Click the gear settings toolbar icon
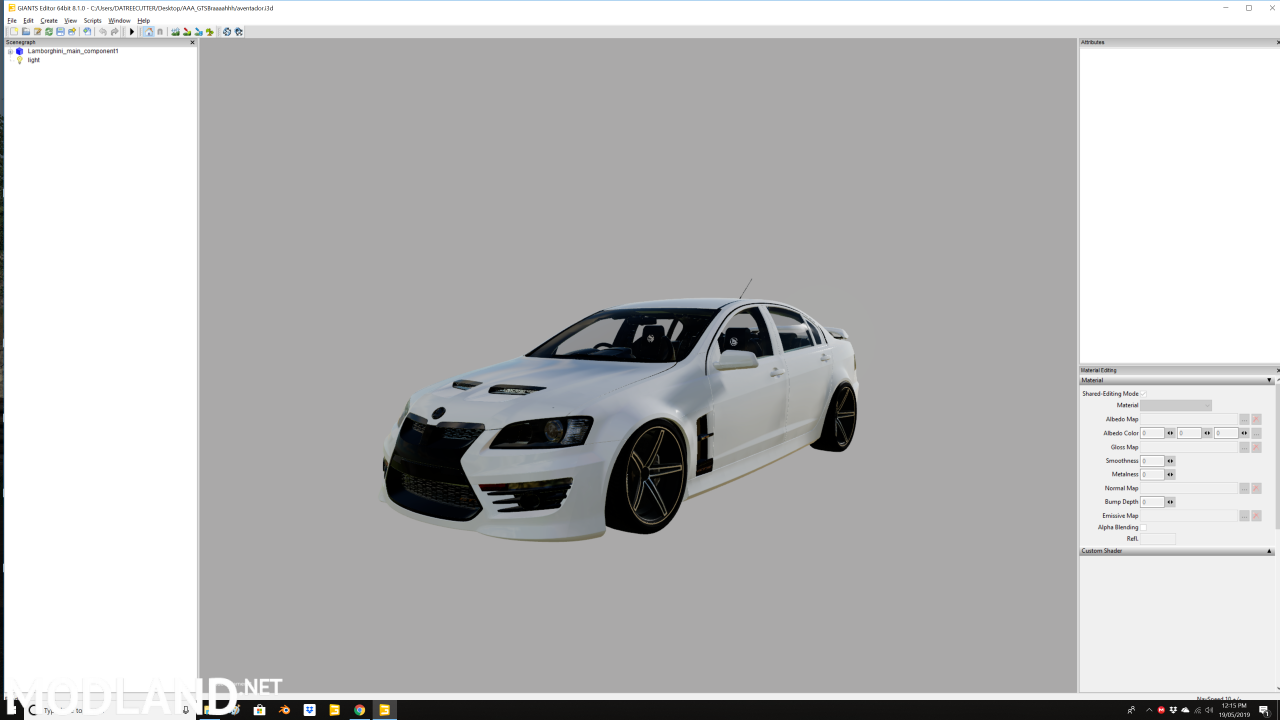1280x720 pixels. coord(238,32)
